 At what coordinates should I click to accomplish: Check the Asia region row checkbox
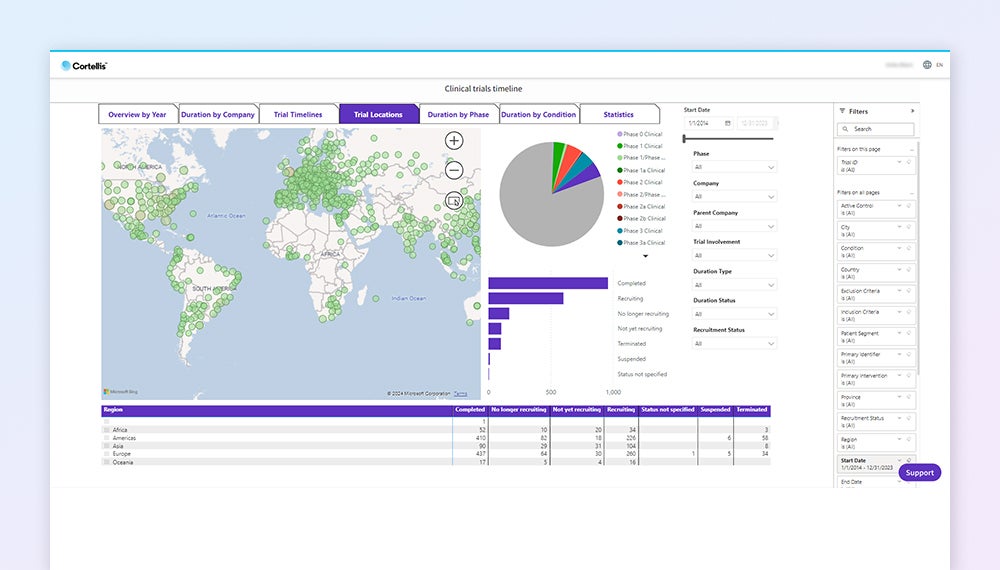click(107, 446)
